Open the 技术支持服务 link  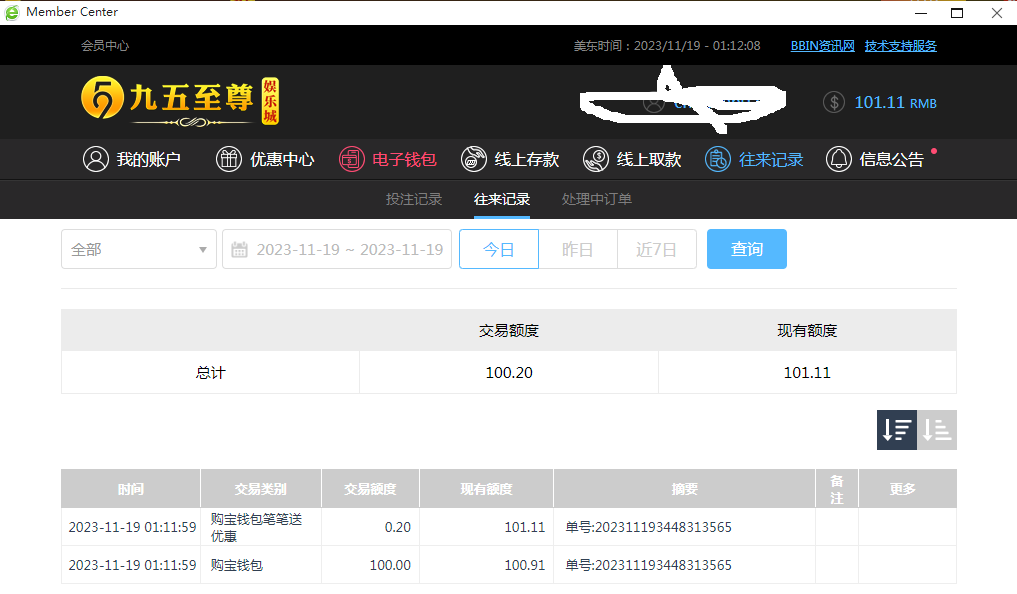click(900, 46)
